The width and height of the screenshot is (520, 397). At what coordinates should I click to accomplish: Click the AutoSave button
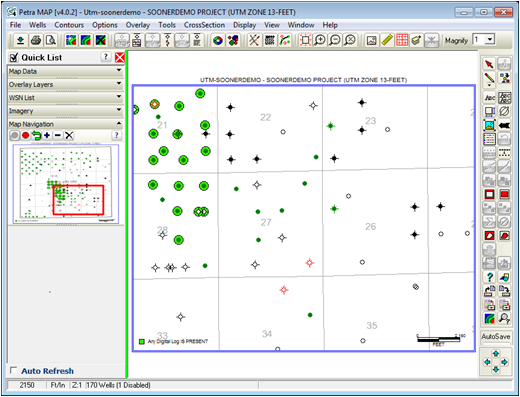(x=496, y=337)
